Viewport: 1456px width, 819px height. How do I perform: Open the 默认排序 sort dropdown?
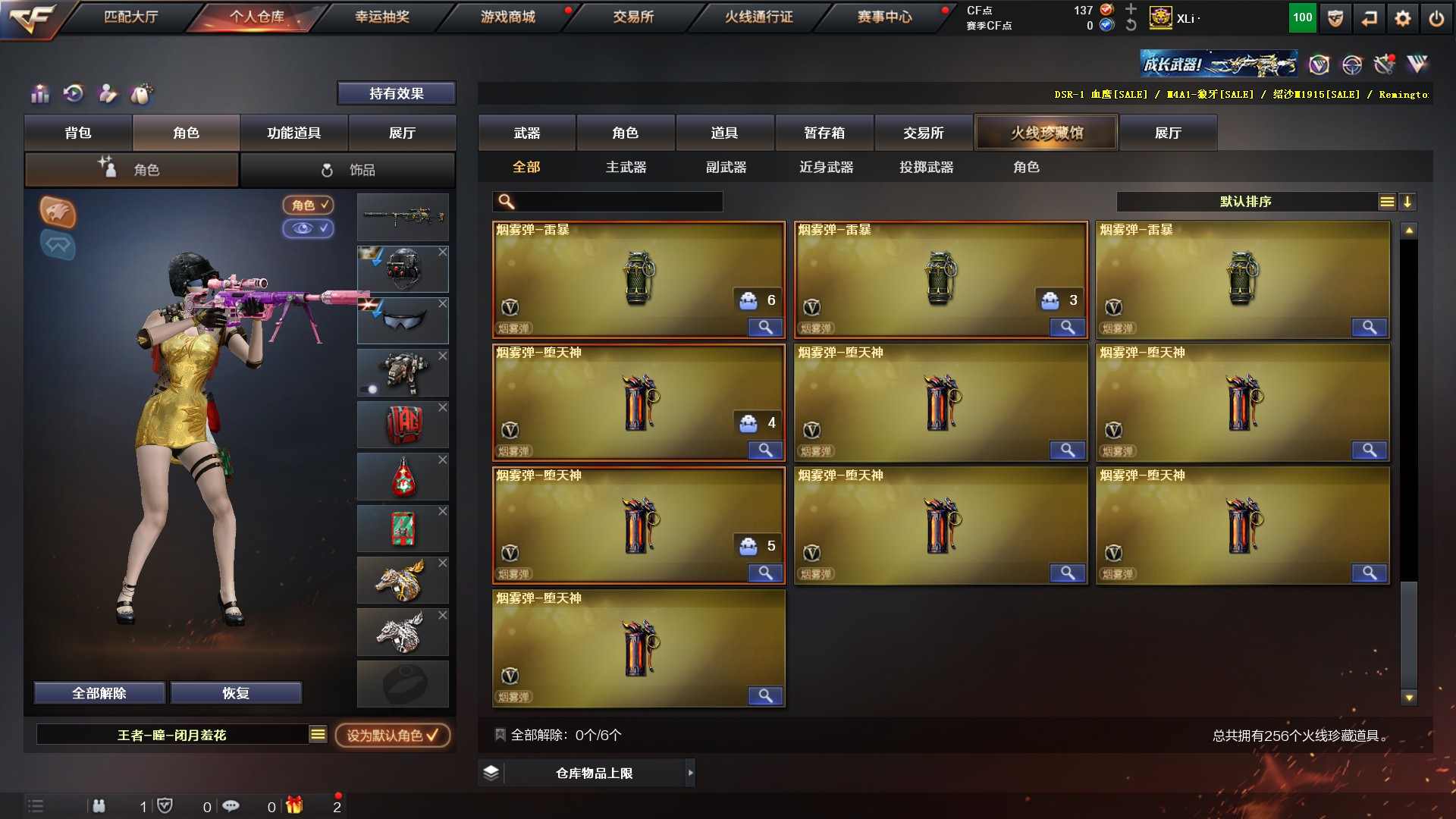coord(1387,202)
